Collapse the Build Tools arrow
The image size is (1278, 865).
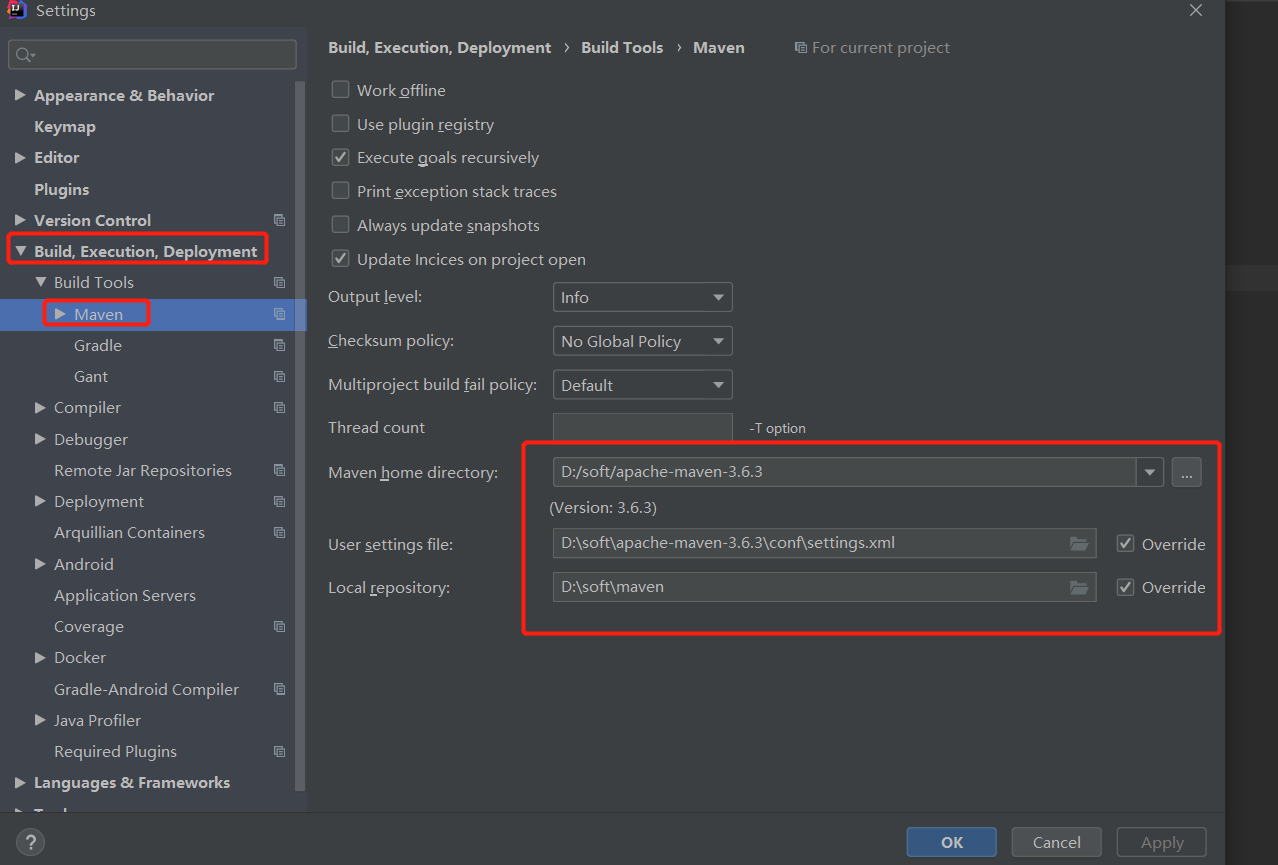click(x=40, y=282)
